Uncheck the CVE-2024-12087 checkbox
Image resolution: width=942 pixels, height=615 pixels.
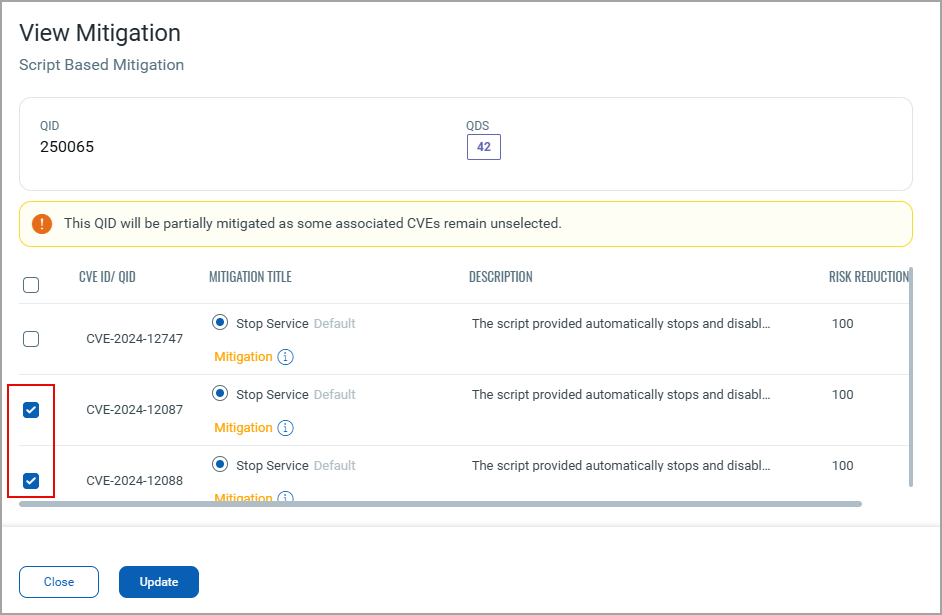pos(31,410)
